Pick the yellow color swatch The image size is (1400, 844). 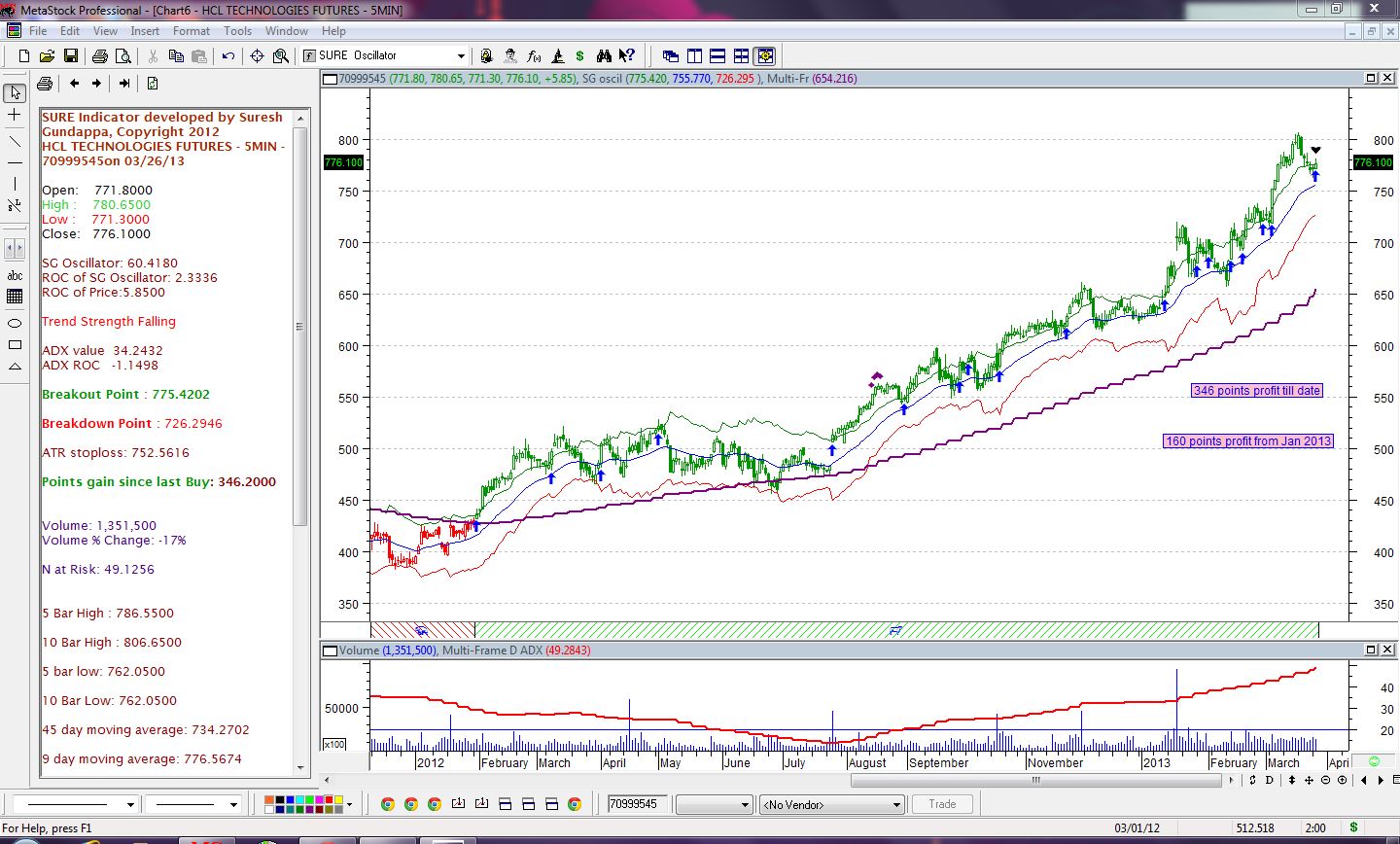(336, 799)
